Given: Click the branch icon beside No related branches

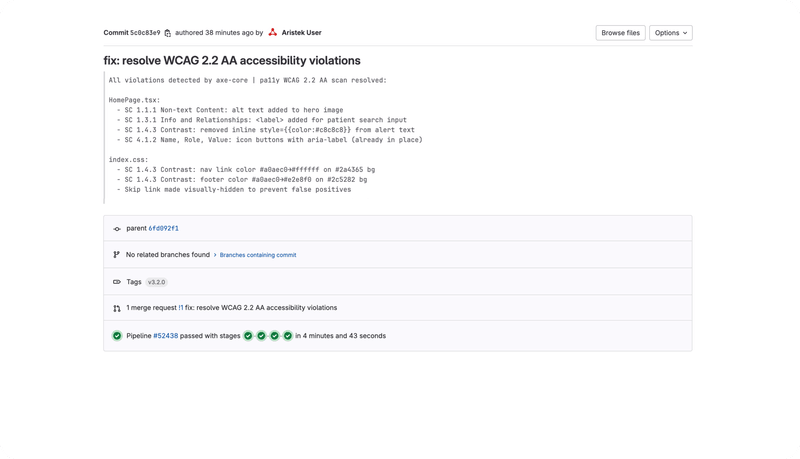Looking at the screenshot, I should click(116, 254).
